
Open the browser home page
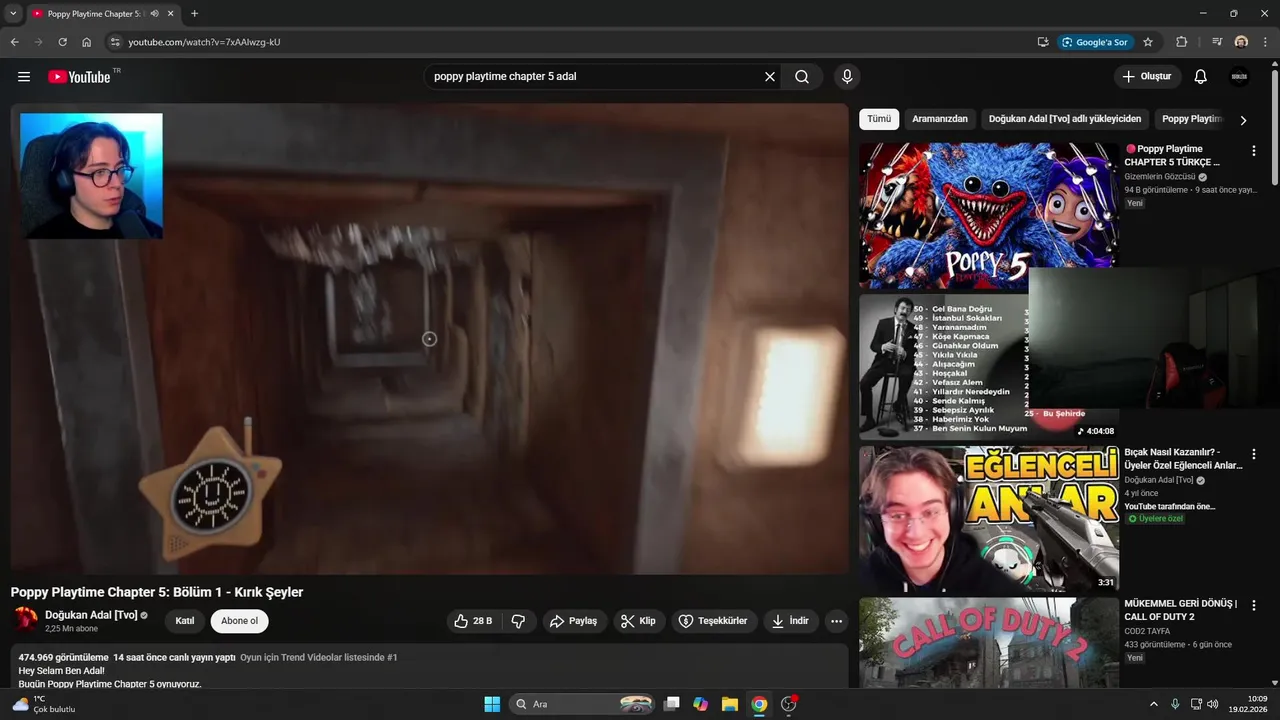click(87, 42)
